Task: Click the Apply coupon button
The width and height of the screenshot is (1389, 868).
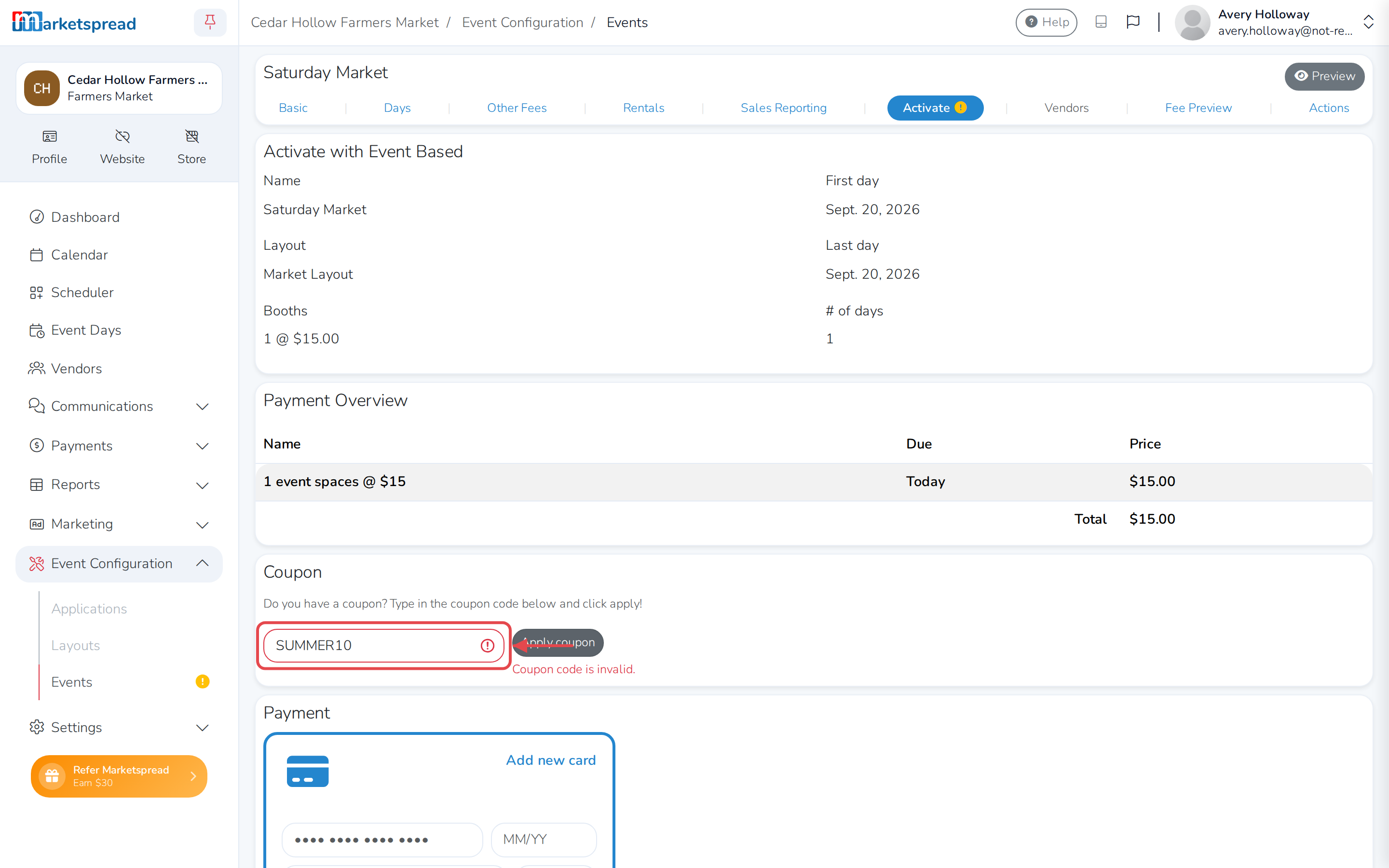Action: pos(558,642)
